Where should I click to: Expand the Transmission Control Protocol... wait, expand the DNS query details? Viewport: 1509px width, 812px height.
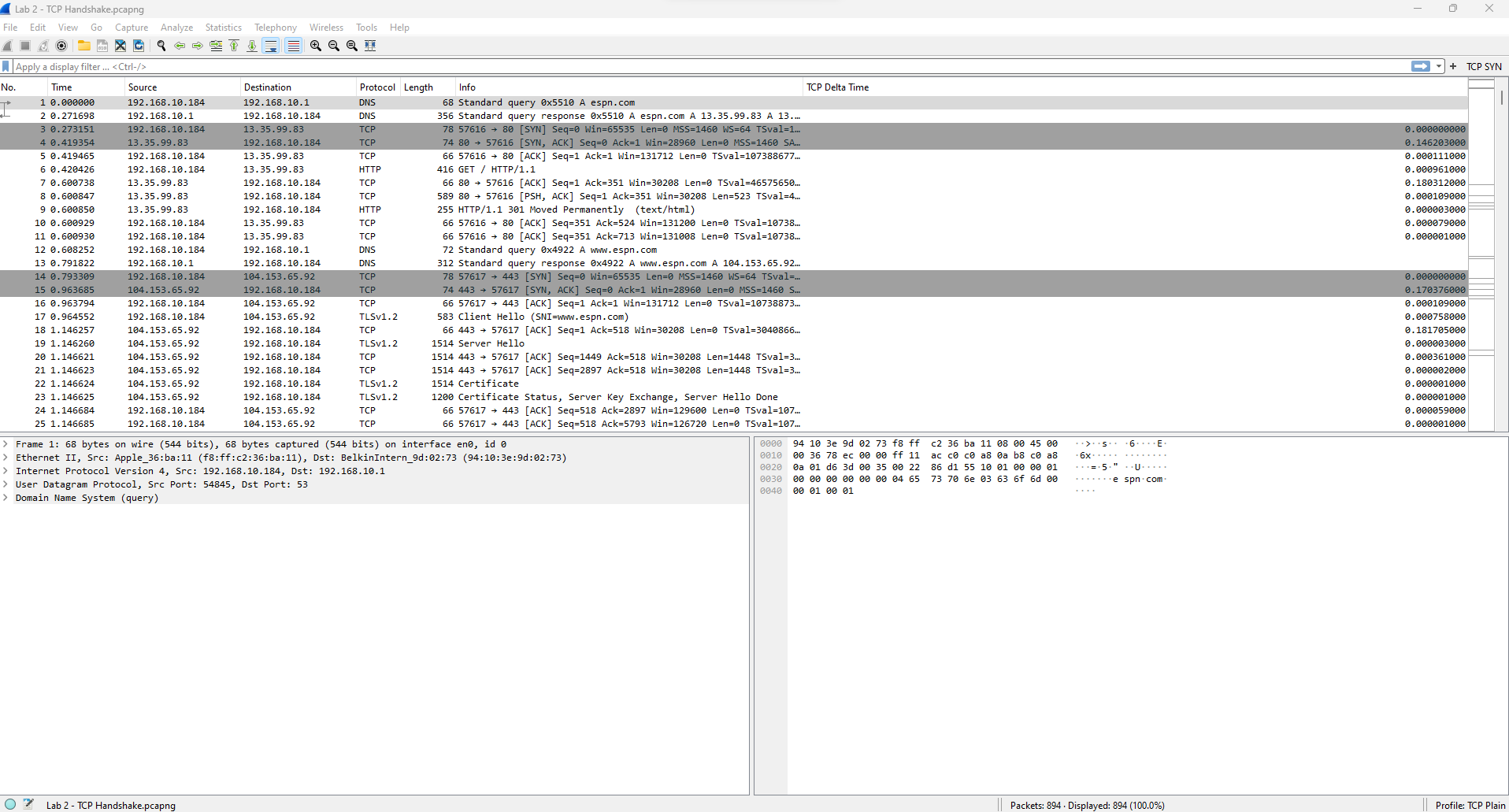point(6,498)
